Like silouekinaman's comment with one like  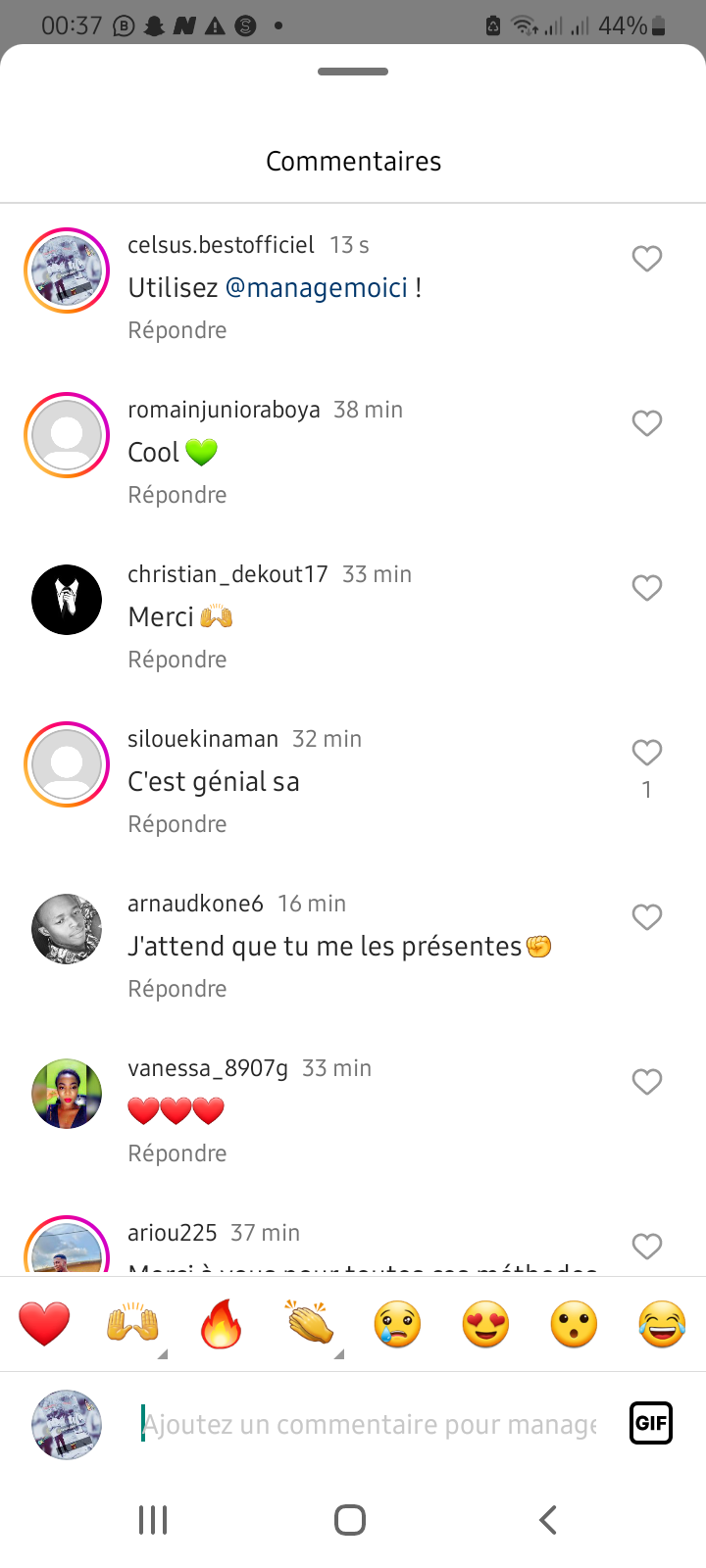646,753
